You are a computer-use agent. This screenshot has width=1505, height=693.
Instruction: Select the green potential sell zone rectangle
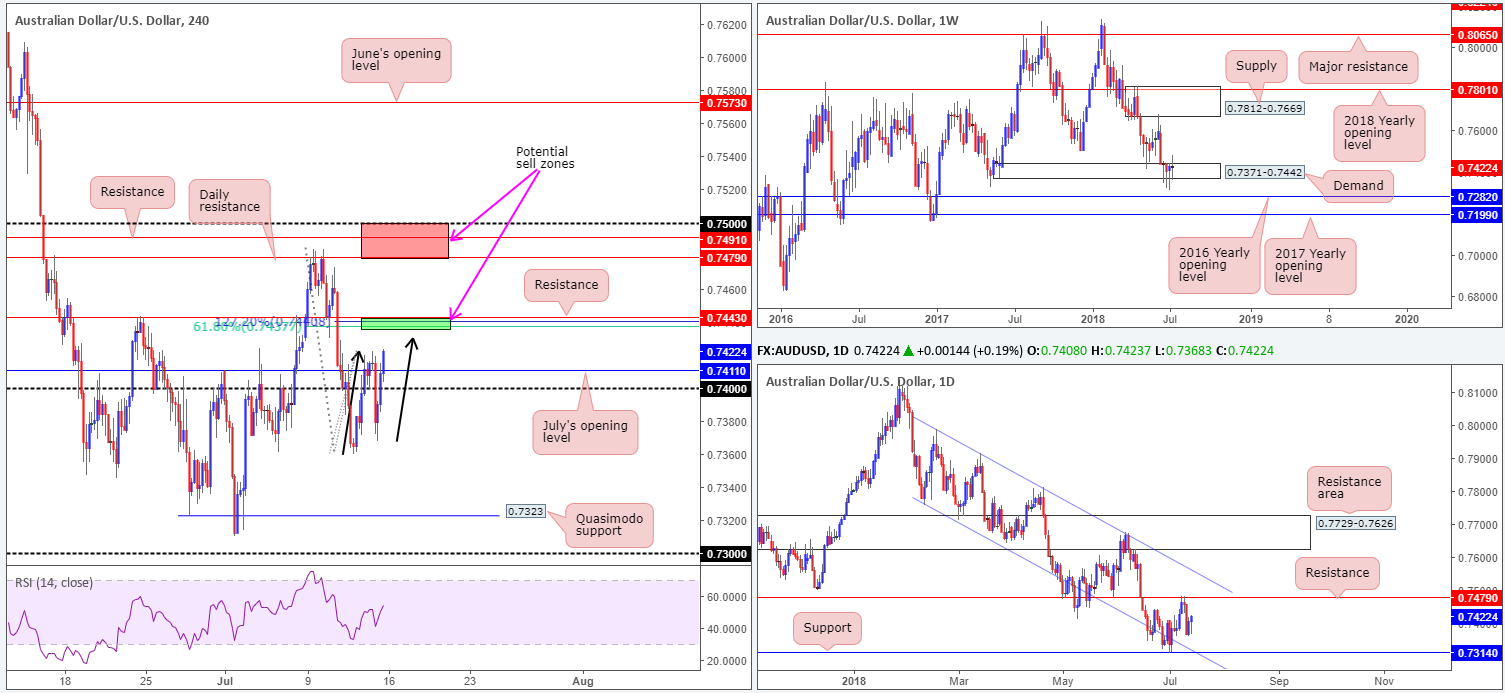tap(406, 323)
